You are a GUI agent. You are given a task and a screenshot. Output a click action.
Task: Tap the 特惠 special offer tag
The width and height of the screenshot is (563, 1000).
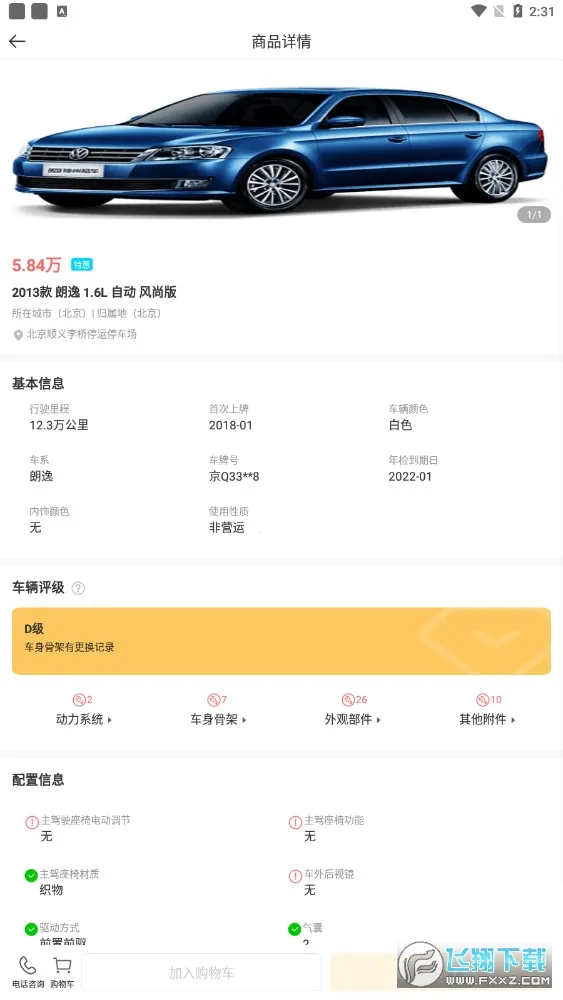click(82, 265)
